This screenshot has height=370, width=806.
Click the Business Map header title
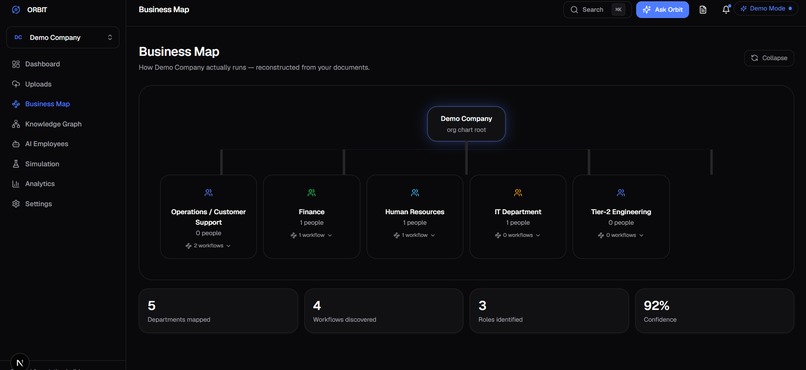click(x=164, y=9)
